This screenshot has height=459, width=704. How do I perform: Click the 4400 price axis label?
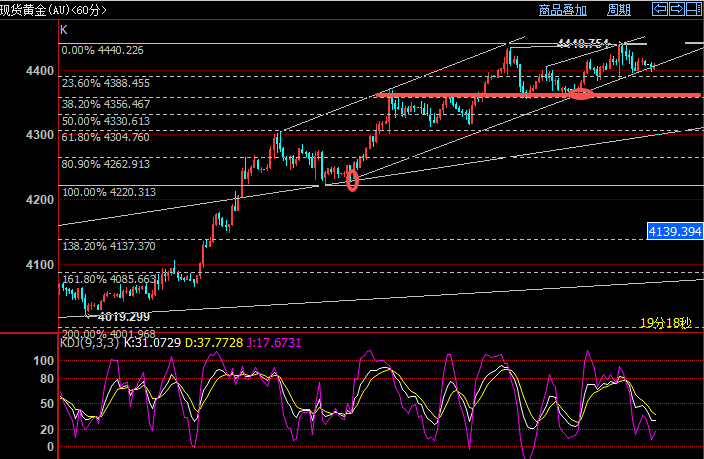click(40, 71)
